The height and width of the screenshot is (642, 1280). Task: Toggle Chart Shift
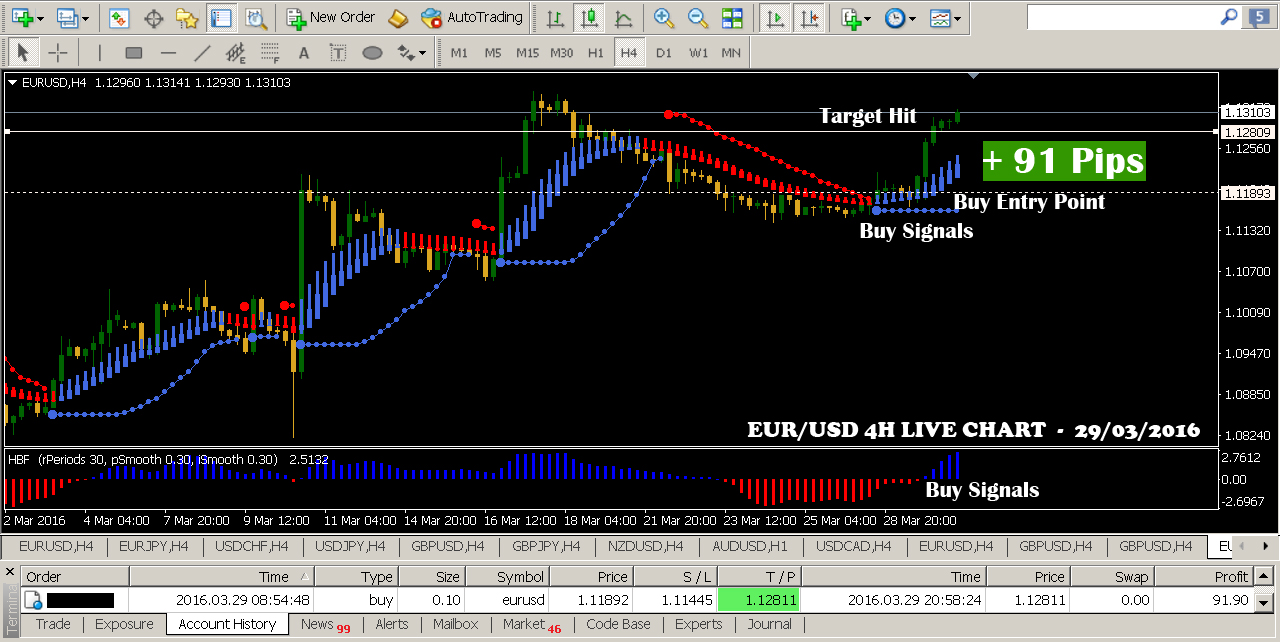[x=811, y=18]
